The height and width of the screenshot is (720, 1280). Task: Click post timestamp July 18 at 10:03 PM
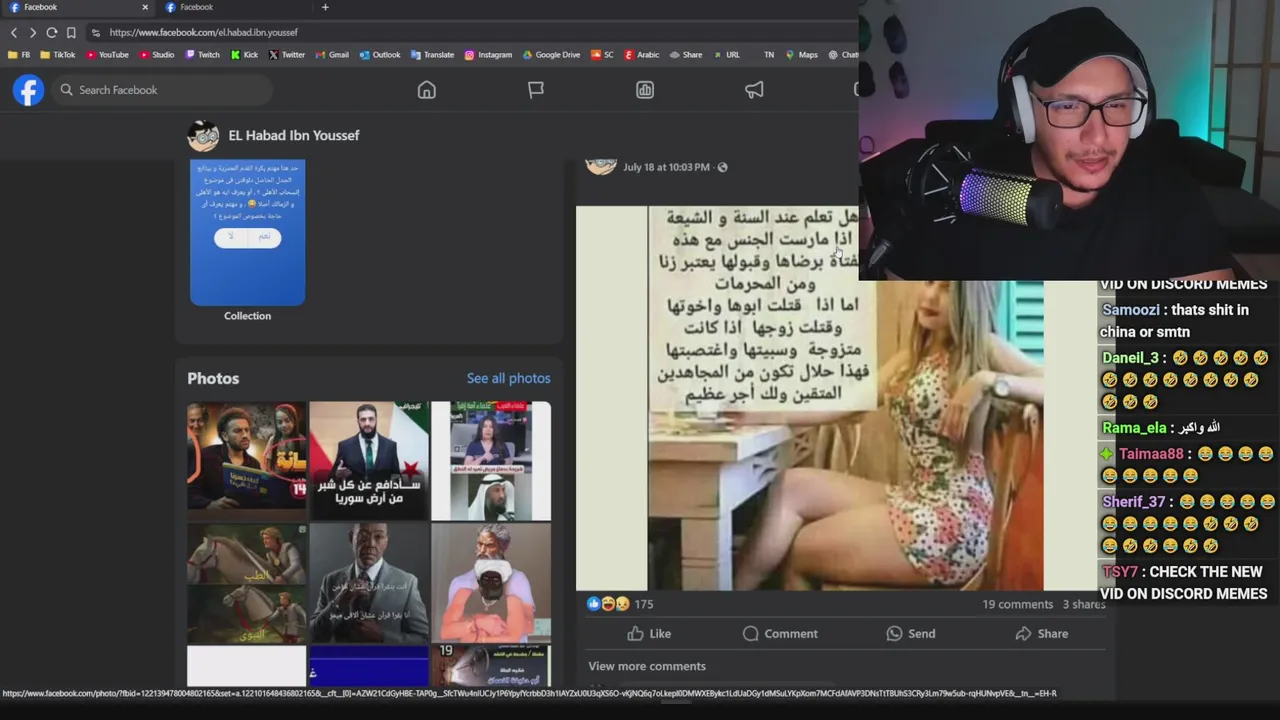pos(666,167)
